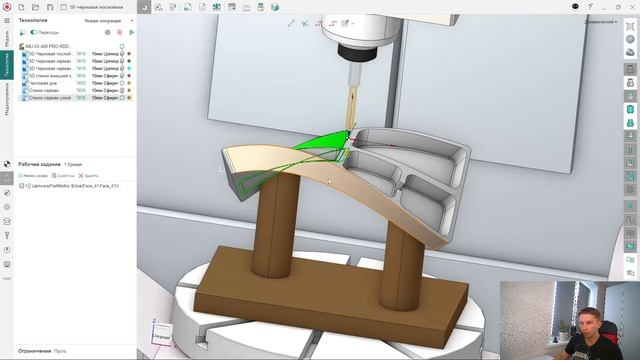Run calculation with green play arrow
This screenshot has width=640, height=360.
pyautogui.click(x=131, y=32)
